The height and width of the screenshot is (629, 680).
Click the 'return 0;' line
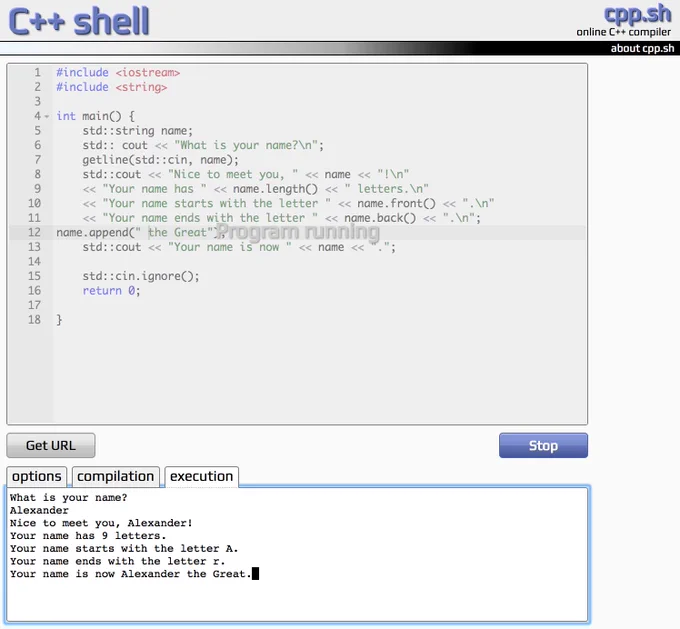111,291
